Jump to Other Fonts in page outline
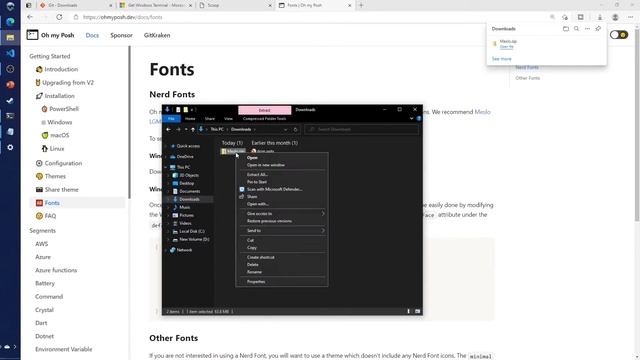 (x=527, y=78)
